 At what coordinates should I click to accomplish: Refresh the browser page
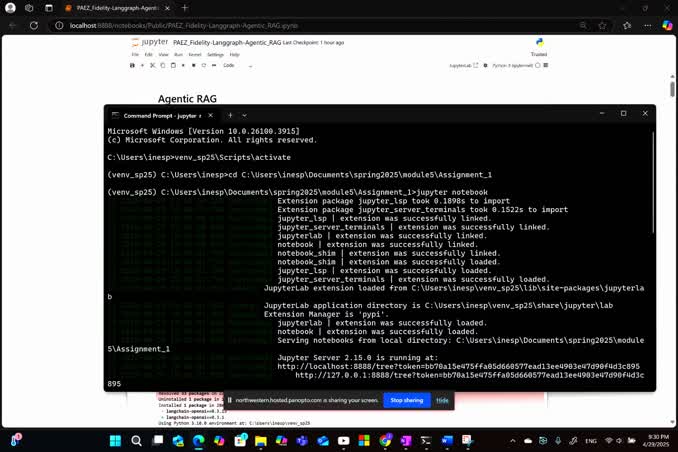33,26
